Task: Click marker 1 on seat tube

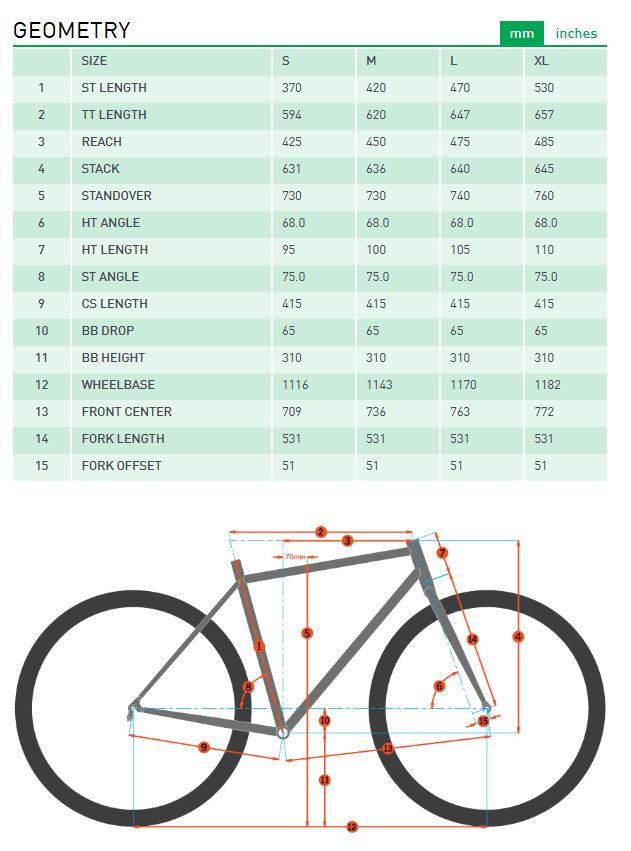Action: 259,647
